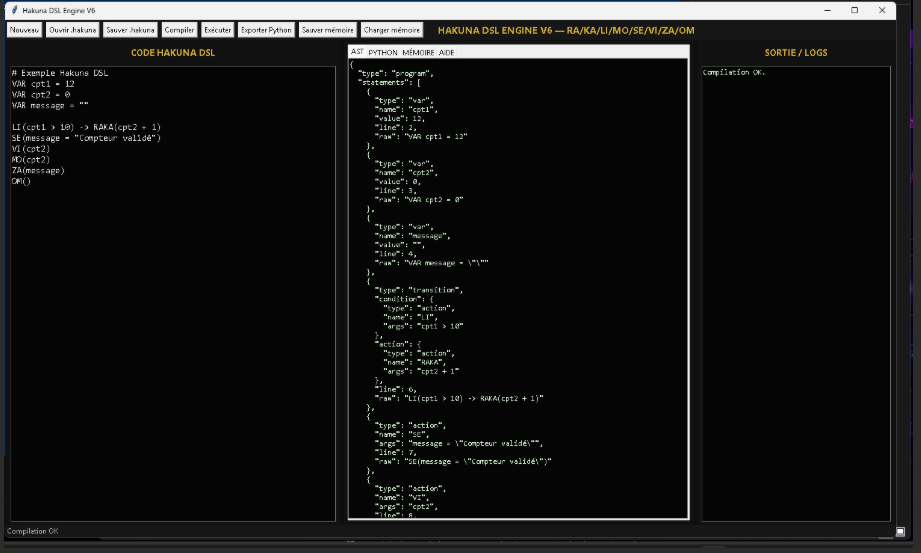921x553 pixels.
Task: Click the SE(message = "Compteur validé") line in editor
Action: click(x=86, y=138)
